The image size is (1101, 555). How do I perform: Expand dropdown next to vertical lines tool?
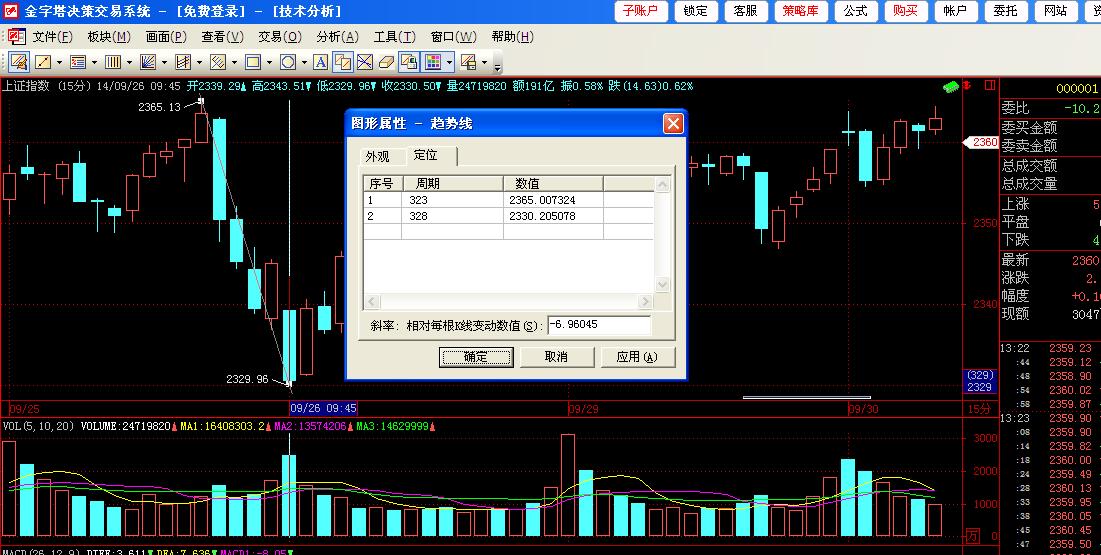coord(129,63)
